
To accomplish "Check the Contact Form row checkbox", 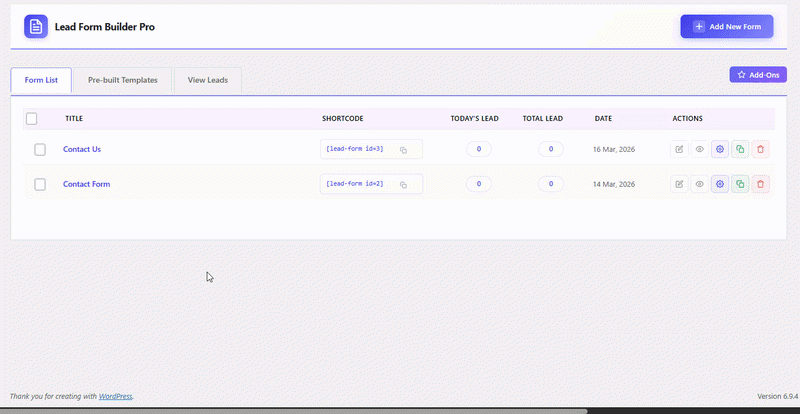I will pos(40,184).
